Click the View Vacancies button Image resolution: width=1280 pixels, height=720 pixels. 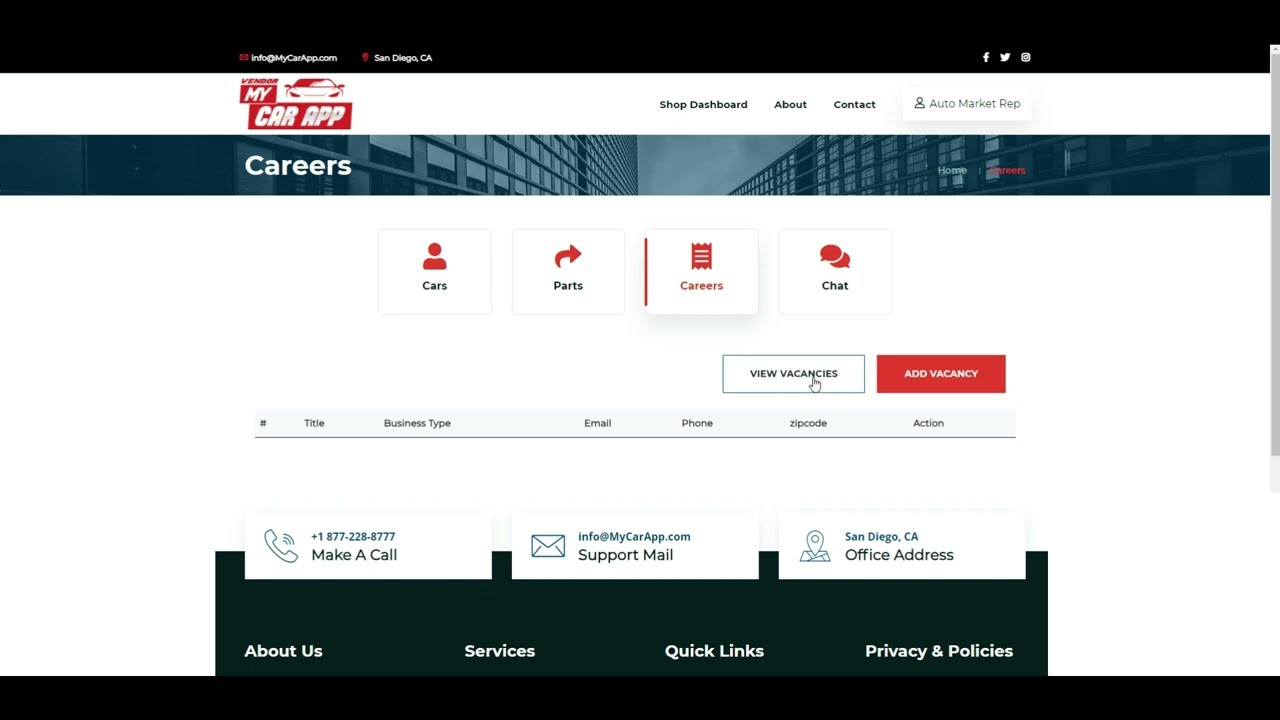[793, 374]
